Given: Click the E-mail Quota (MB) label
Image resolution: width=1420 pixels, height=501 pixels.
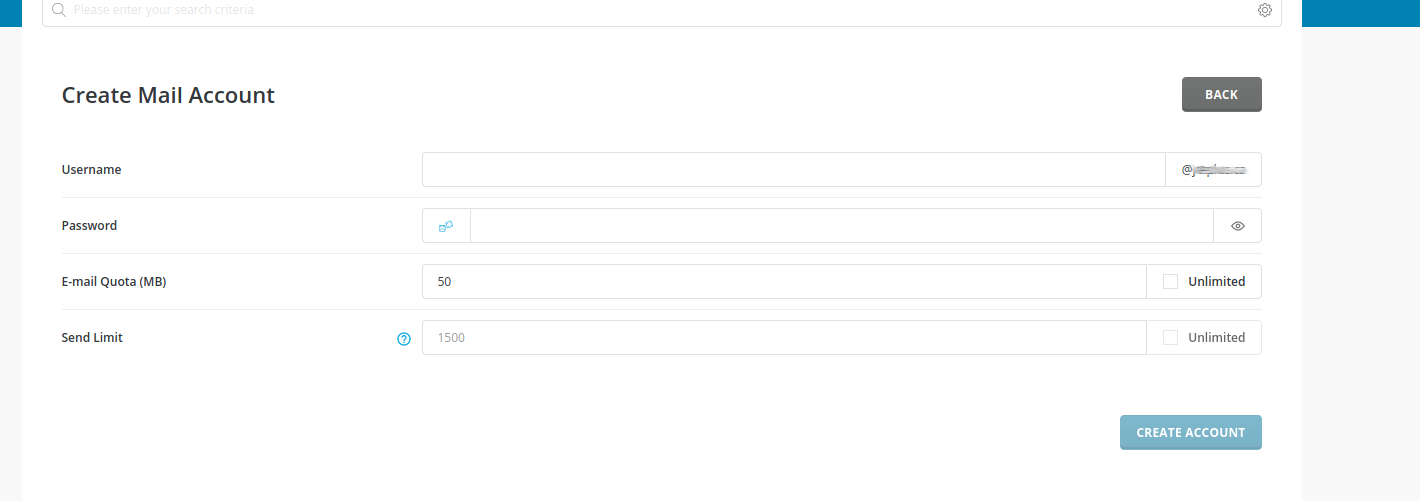Looking at the screenshot, I should tap(114, 282).
